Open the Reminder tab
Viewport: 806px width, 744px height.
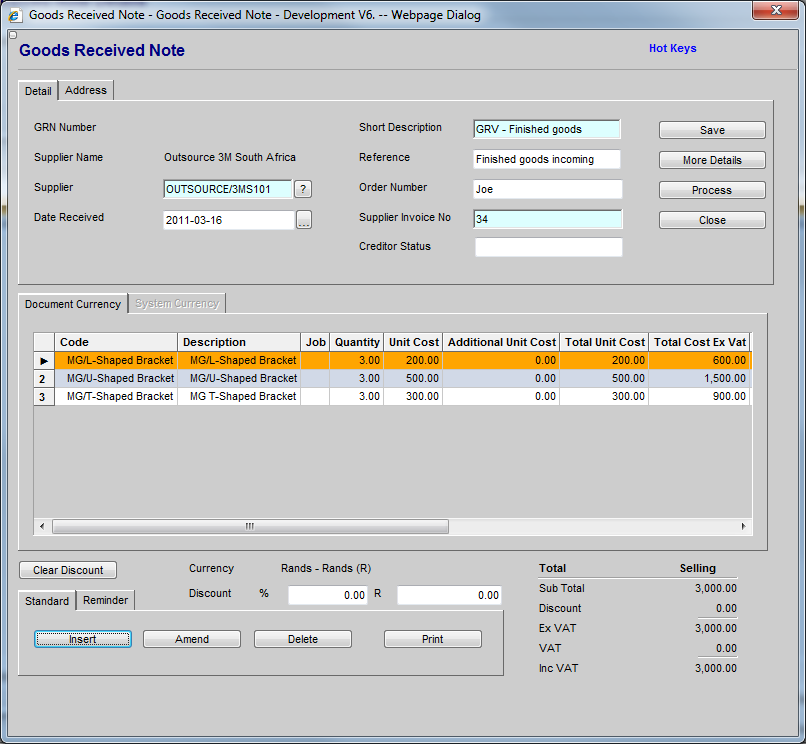click(x=105, y=601)
